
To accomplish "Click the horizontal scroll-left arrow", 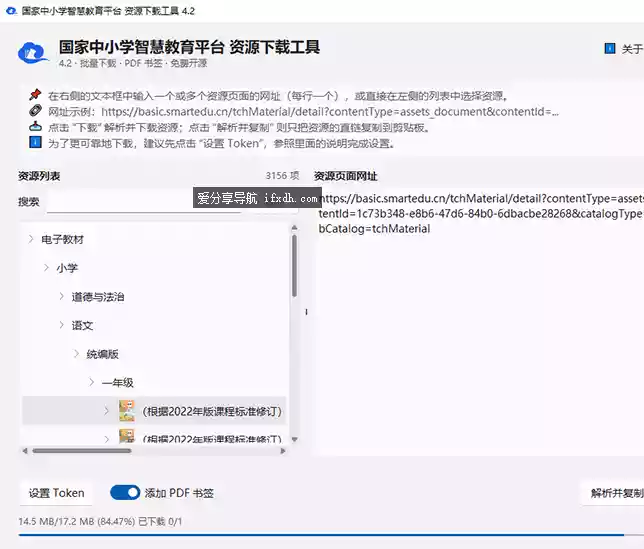I will [25, 451].
